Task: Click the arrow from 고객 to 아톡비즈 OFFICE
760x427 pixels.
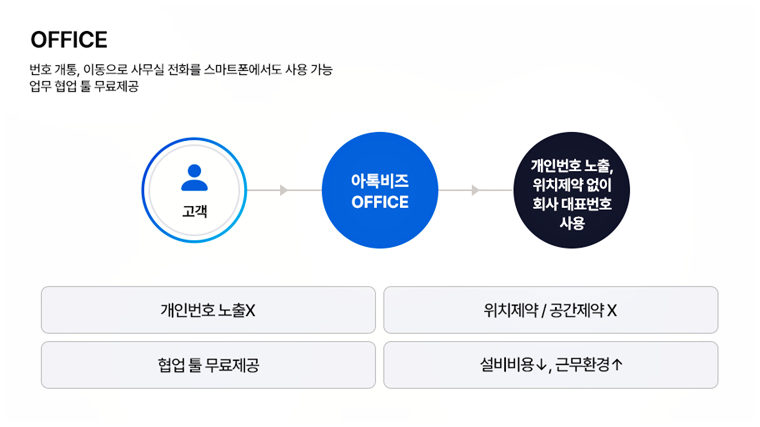Action: tap(284, 190)
